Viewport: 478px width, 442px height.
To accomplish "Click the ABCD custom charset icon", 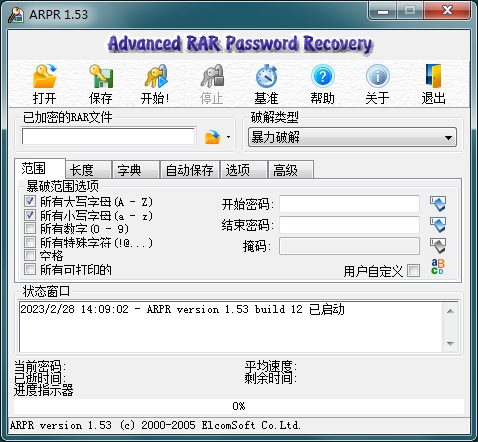I will tap(438, 267).
